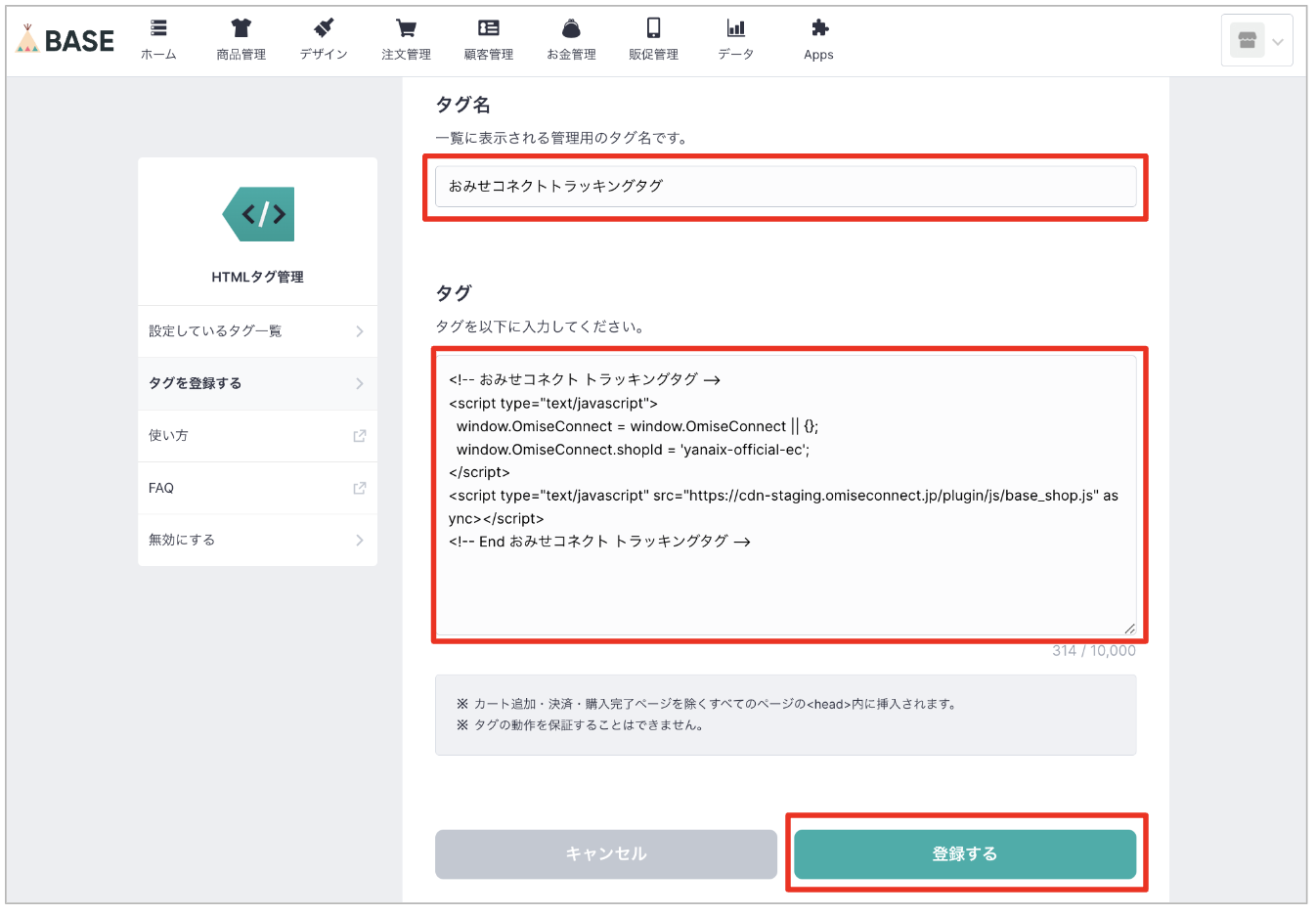Click the 登録する button
This screenshot has width=1316, height=915.
coord(965,854)
